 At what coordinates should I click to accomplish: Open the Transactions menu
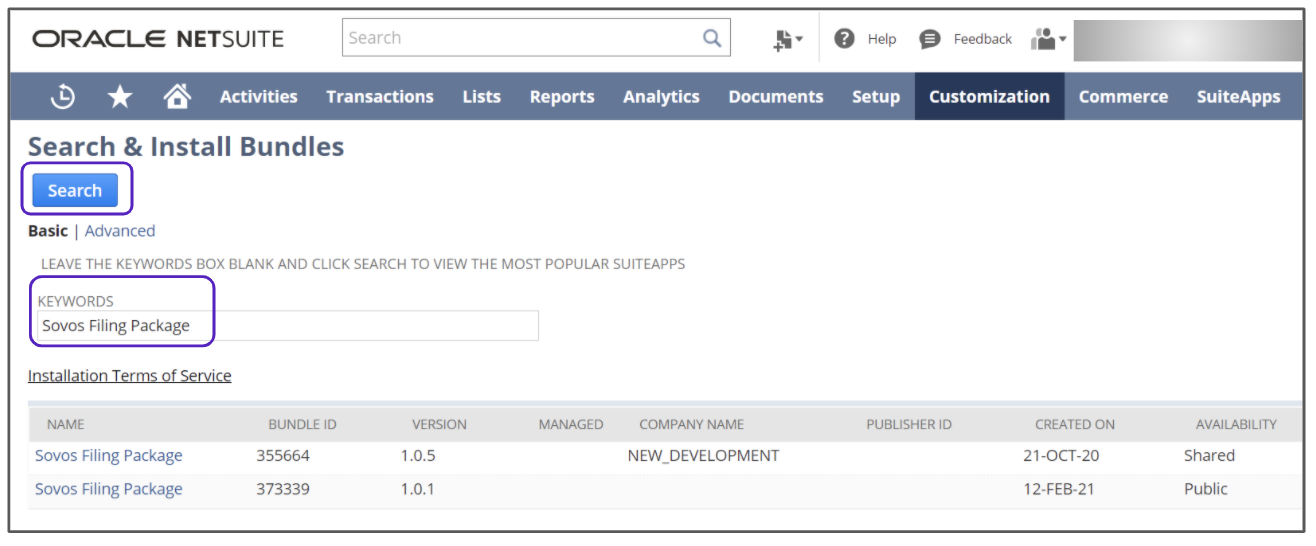(x=380, y=96)
